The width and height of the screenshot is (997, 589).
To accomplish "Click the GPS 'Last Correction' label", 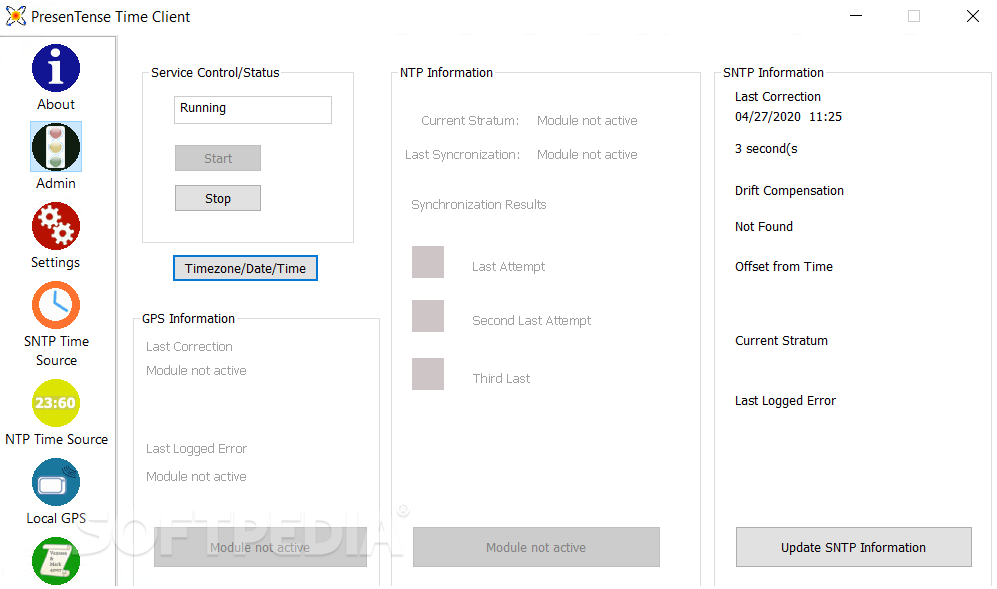I will click(x=189, y=347).
